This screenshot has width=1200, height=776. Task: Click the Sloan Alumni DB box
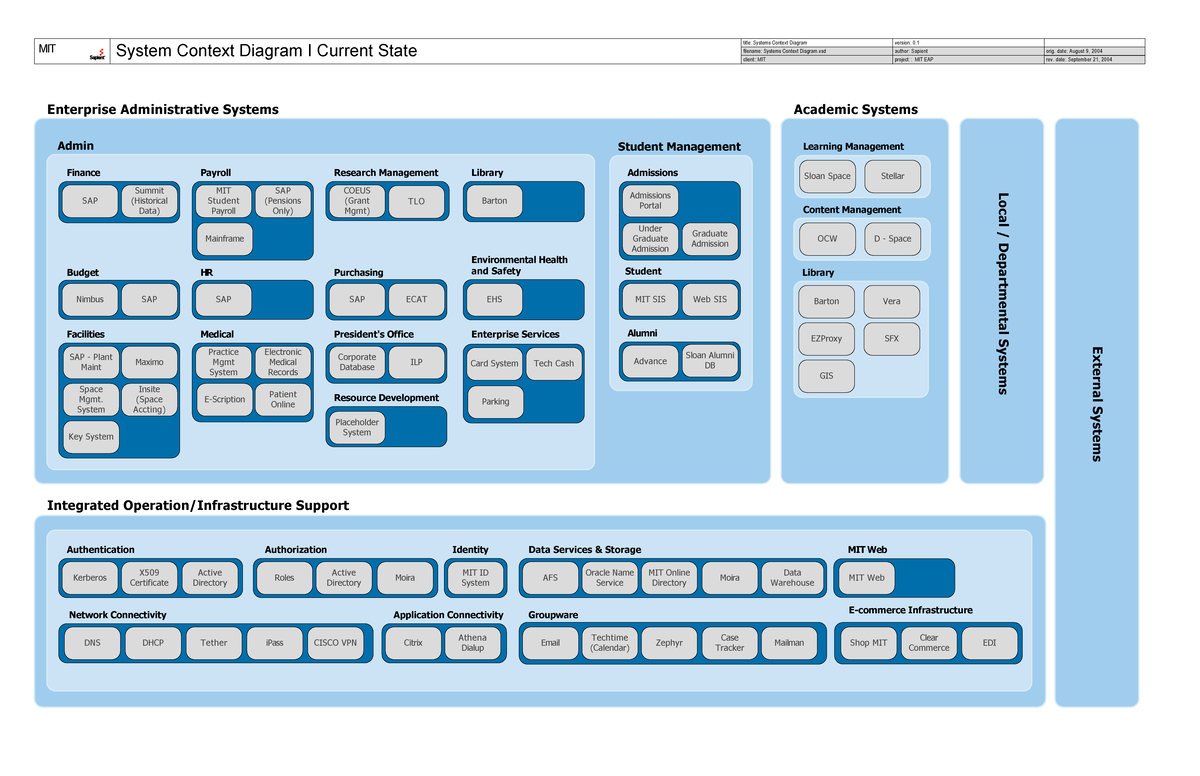coord(710,361)
